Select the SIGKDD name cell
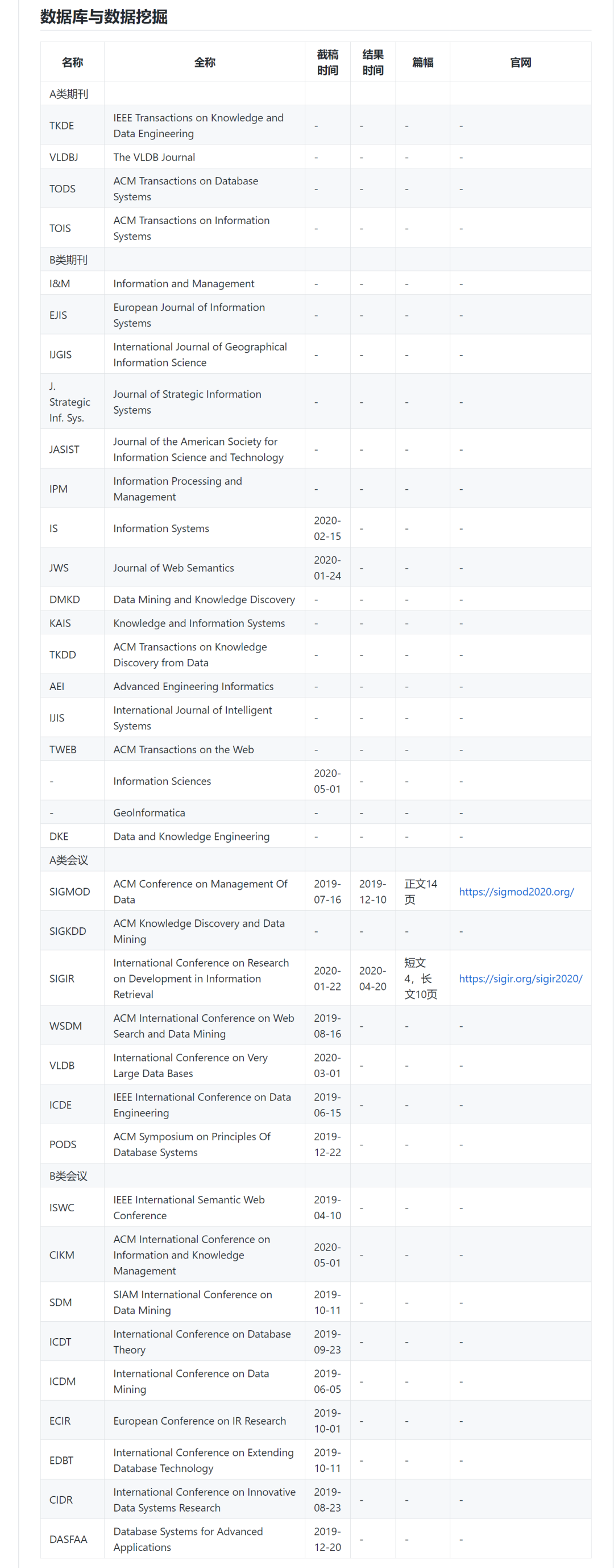The height and width of the screenshot is (1568, 614). click(68, 931)
